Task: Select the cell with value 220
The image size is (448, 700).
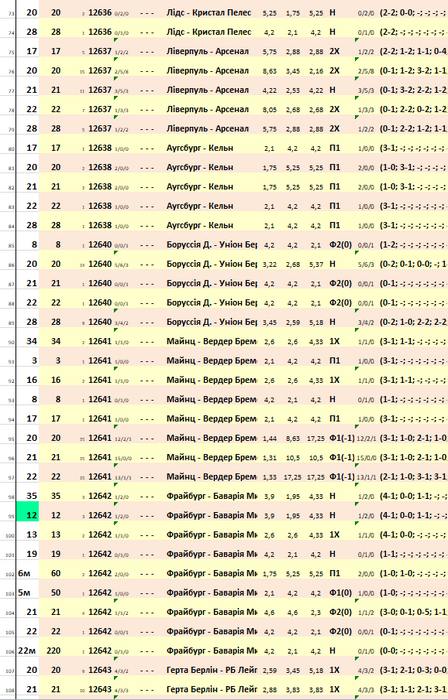Action: (x=54, y=651)
